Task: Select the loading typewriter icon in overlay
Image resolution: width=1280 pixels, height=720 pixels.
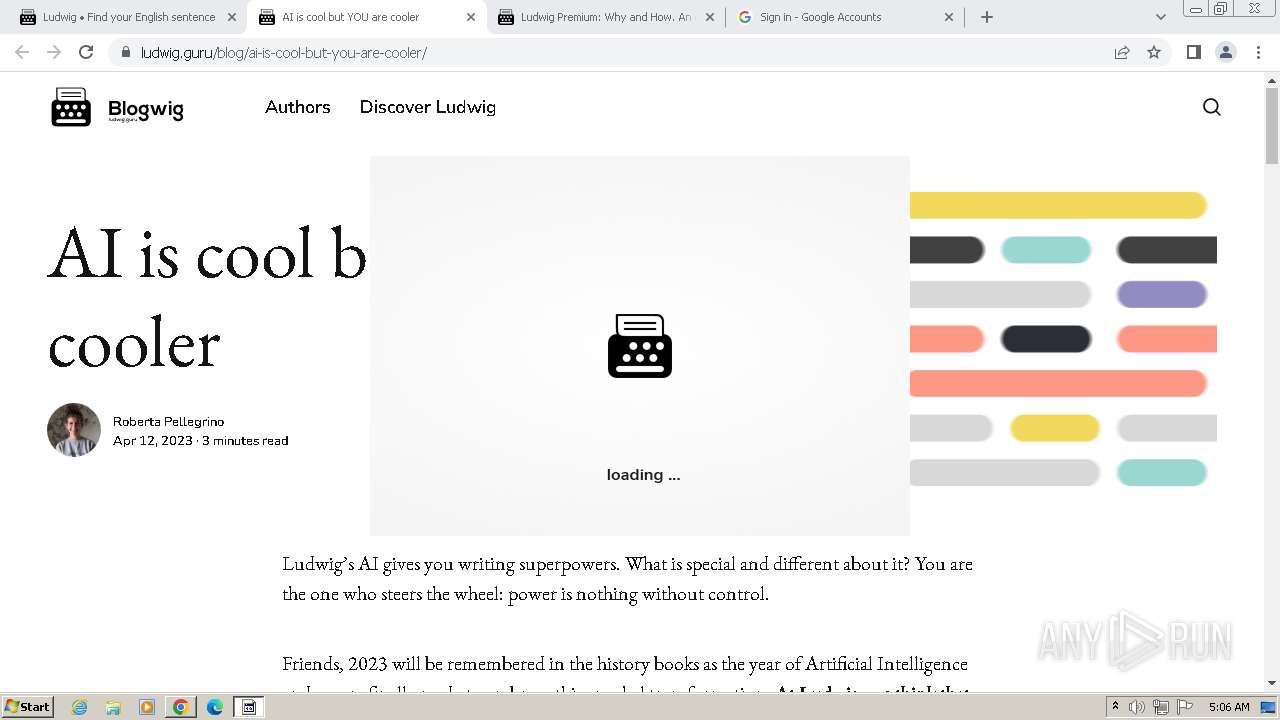Action: (x=640, y=346)
